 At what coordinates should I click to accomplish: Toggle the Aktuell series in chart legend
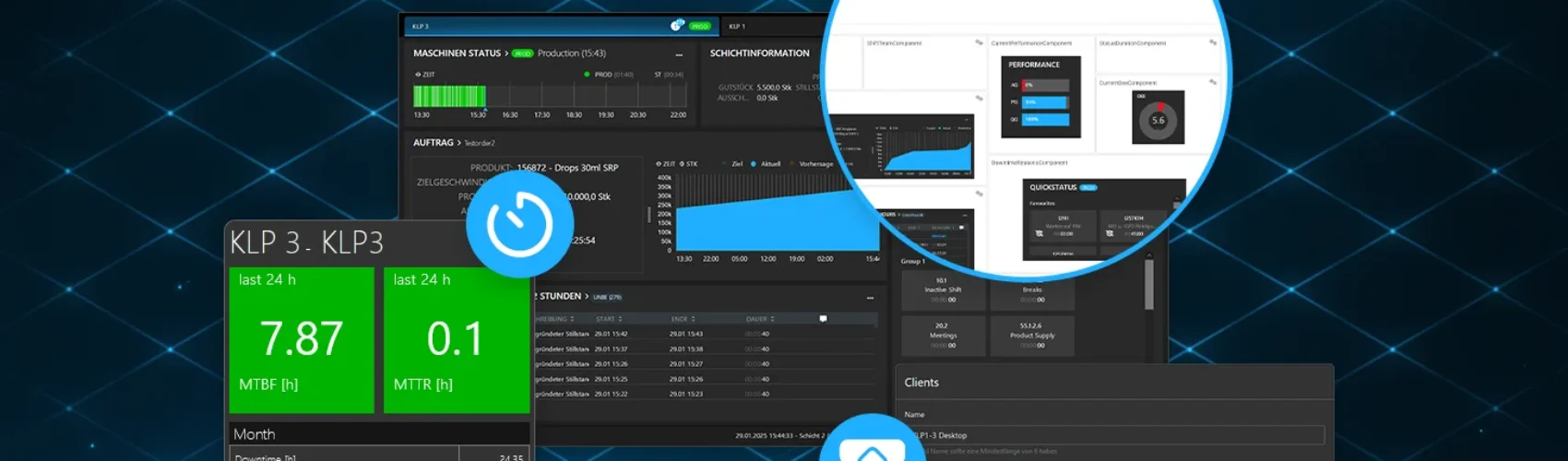tap(766, 164)
